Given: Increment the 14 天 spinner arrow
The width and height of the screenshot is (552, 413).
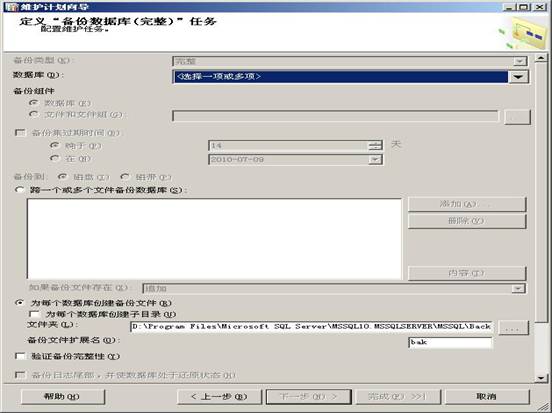Looking at the screenshot, I should [x=376, y=143].
